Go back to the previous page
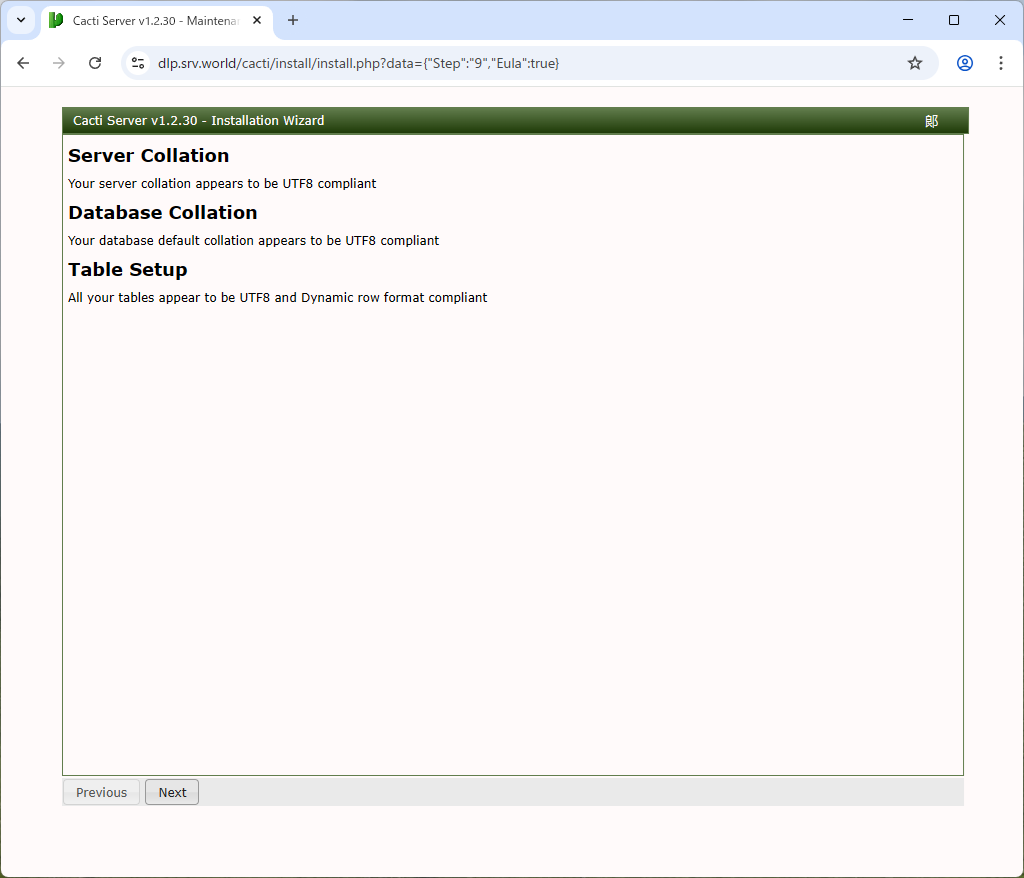Image resolution: width=1024 pixels, height=878 pixels. pyautogui.click(x=23, y=63)
